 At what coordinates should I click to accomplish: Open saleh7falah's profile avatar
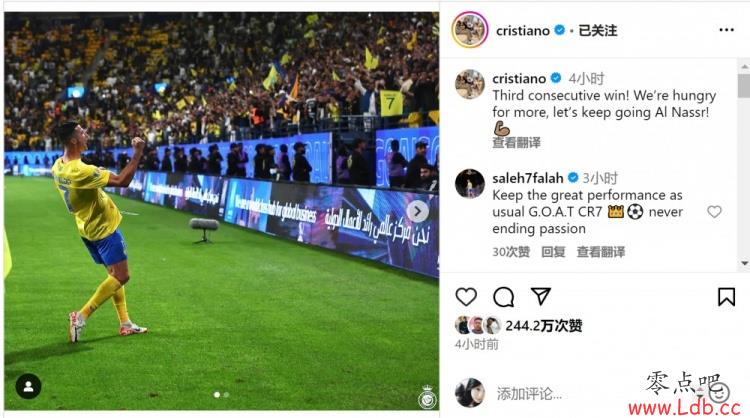470,183
